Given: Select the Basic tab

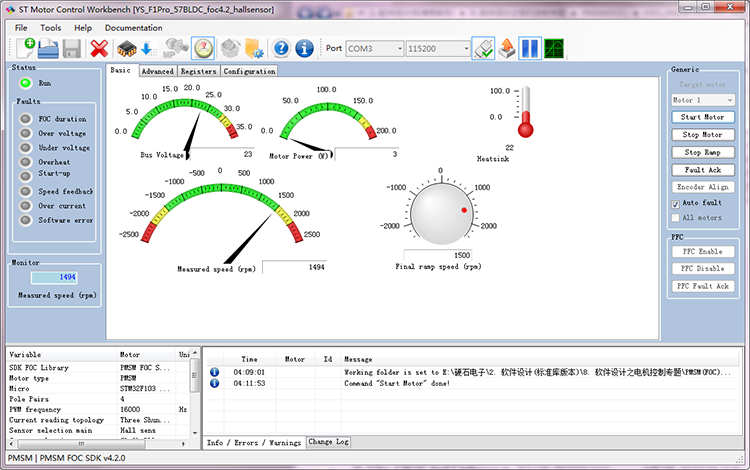Looking at the screenshot, I should point(121,70).
